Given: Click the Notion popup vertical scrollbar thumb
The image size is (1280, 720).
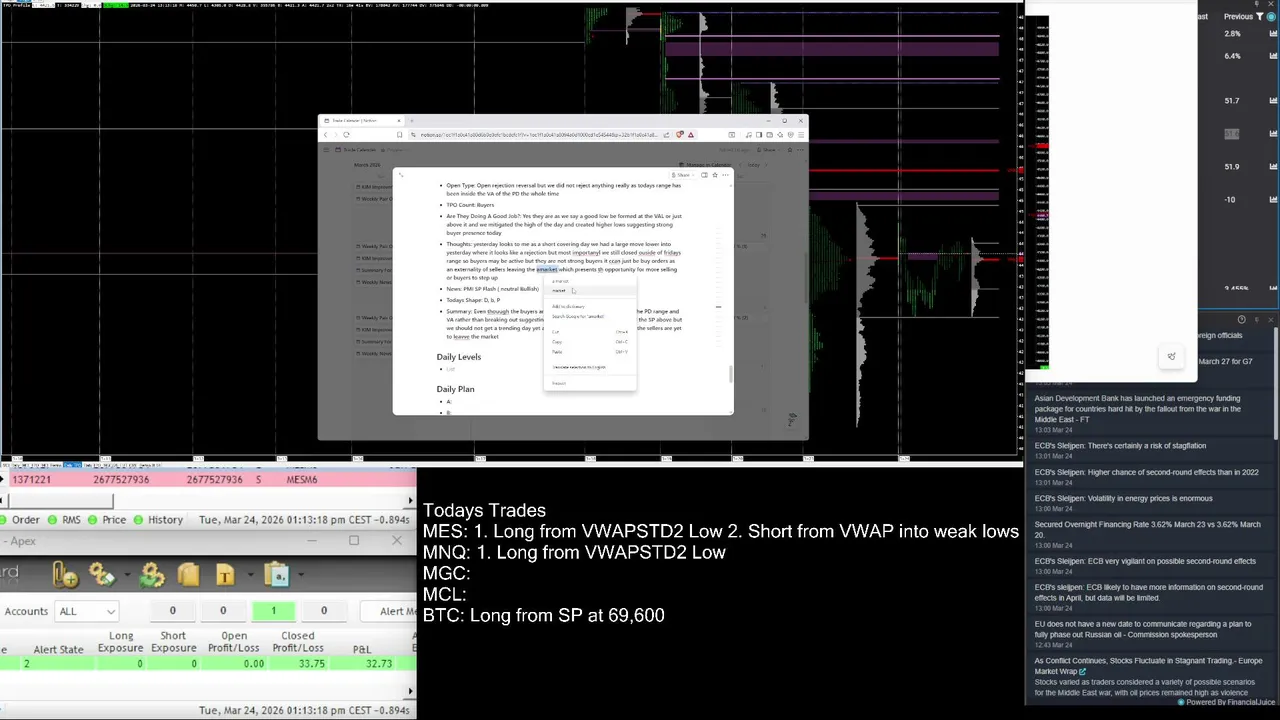Looking at the screenshot, I should click(730, 374).
